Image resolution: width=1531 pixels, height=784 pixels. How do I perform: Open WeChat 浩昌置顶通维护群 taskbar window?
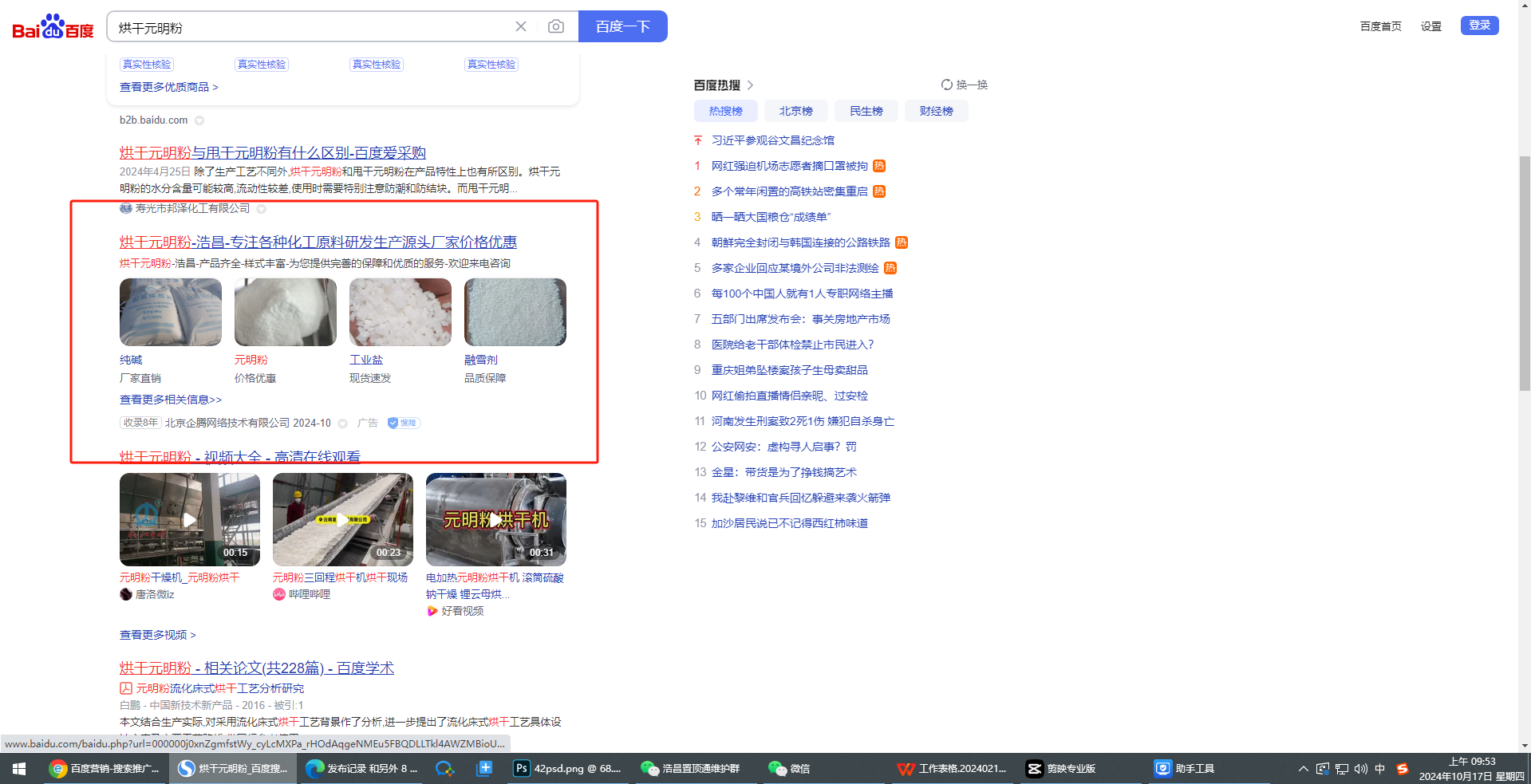[x=691, y=769]
